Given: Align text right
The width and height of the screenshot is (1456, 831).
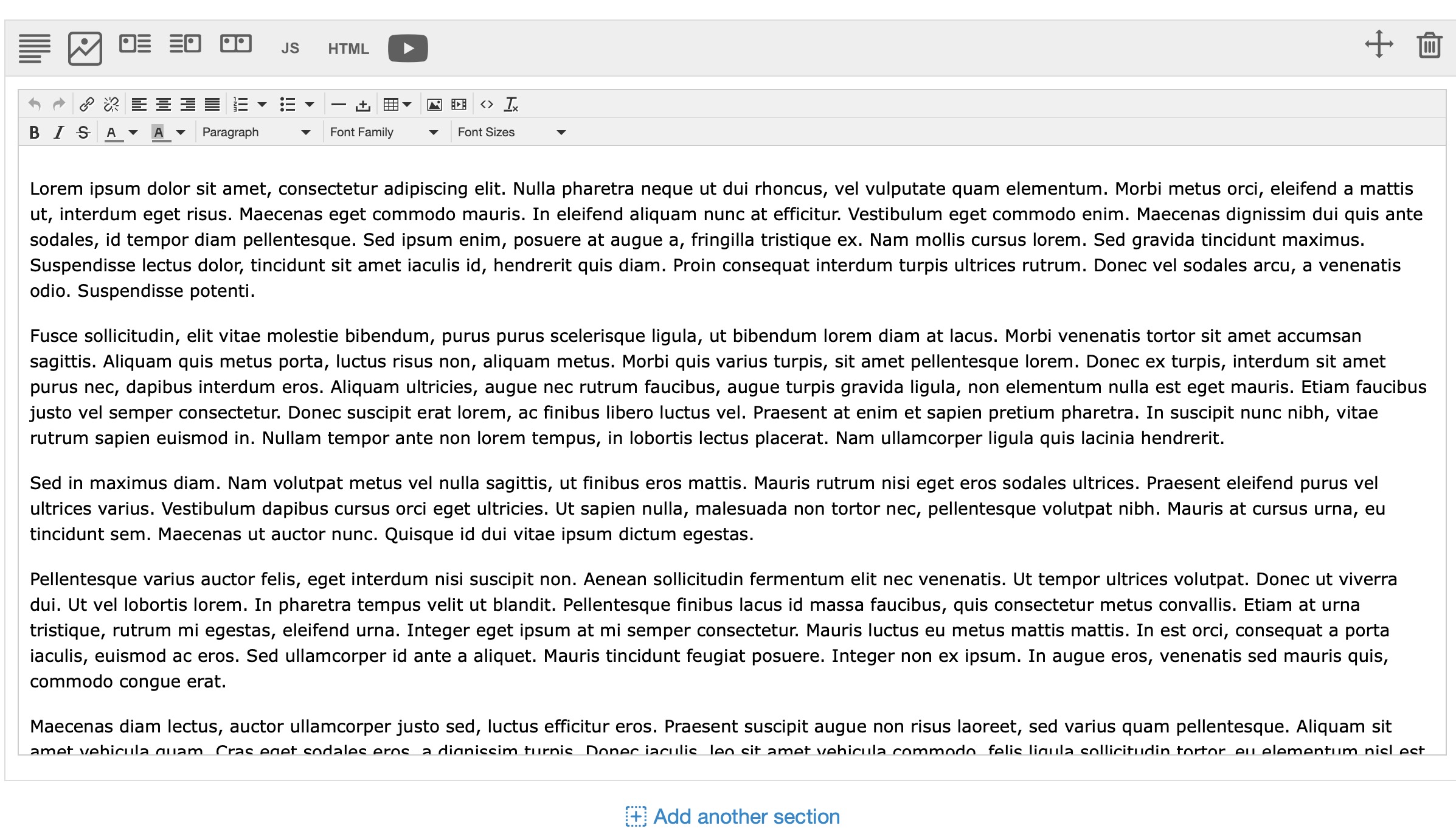Looking at the screenshot, I should coord(188,105).
